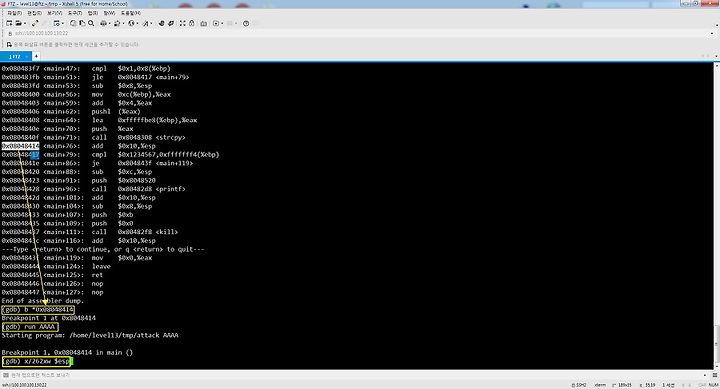The image size is (720, 389).
Task: Click the plus button to add tab
Action: 36,56
